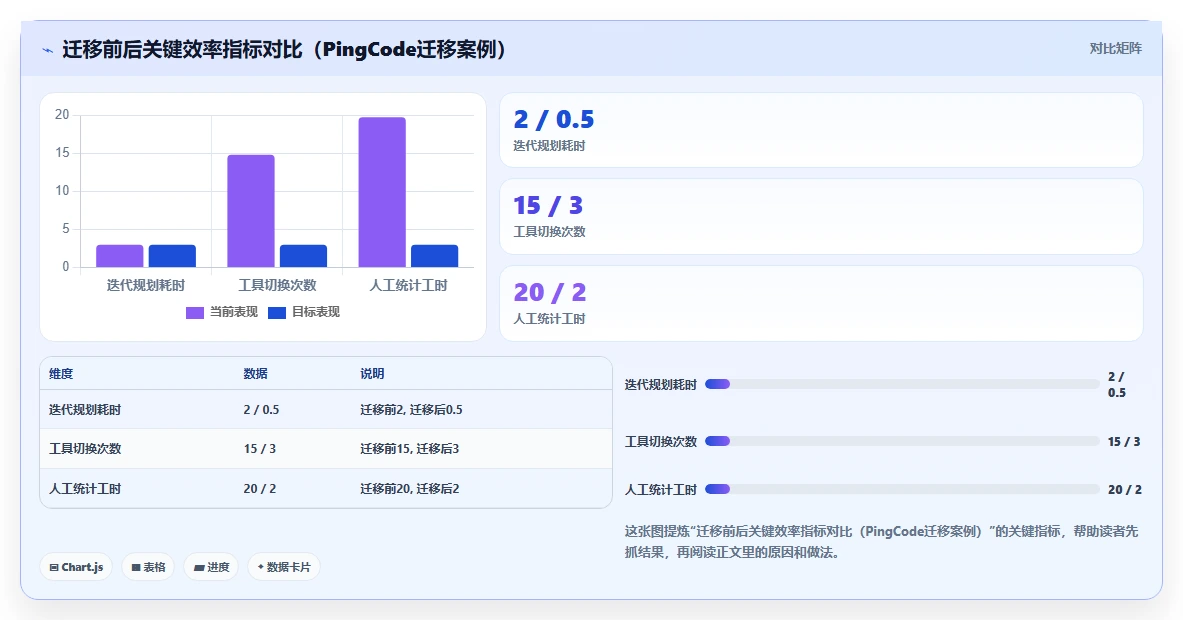This screenshot has width=1183, height=620.
Task: Click the blue bar for 迭代规划耗时
Action: [x=172, y=256]
